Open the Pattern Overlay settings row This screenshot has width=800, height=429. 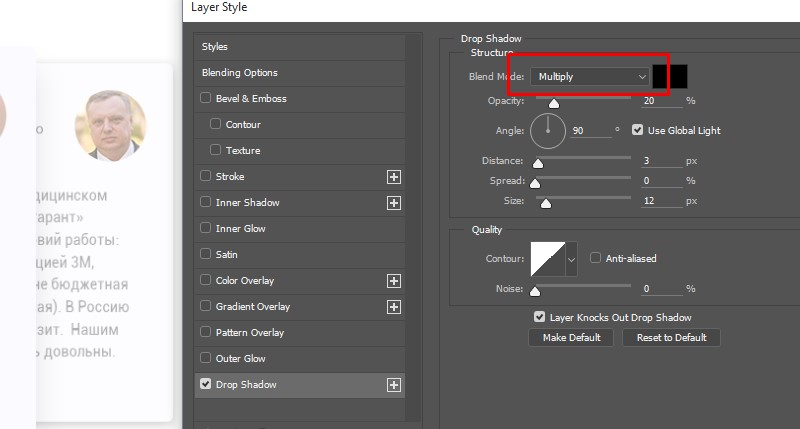(x=300, y=333)
